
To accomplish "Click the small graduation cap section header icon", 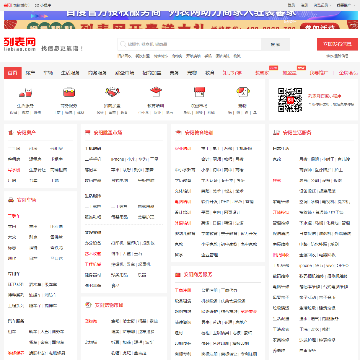I will [x=178, y=132].
